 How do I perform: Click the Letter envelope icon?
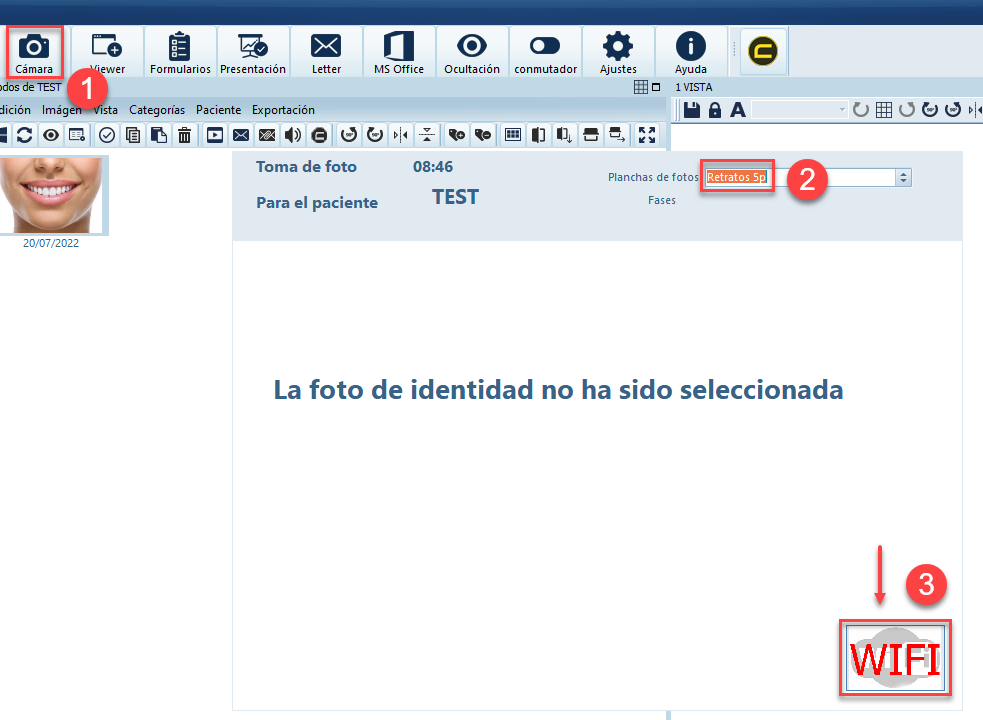(326, 53)
